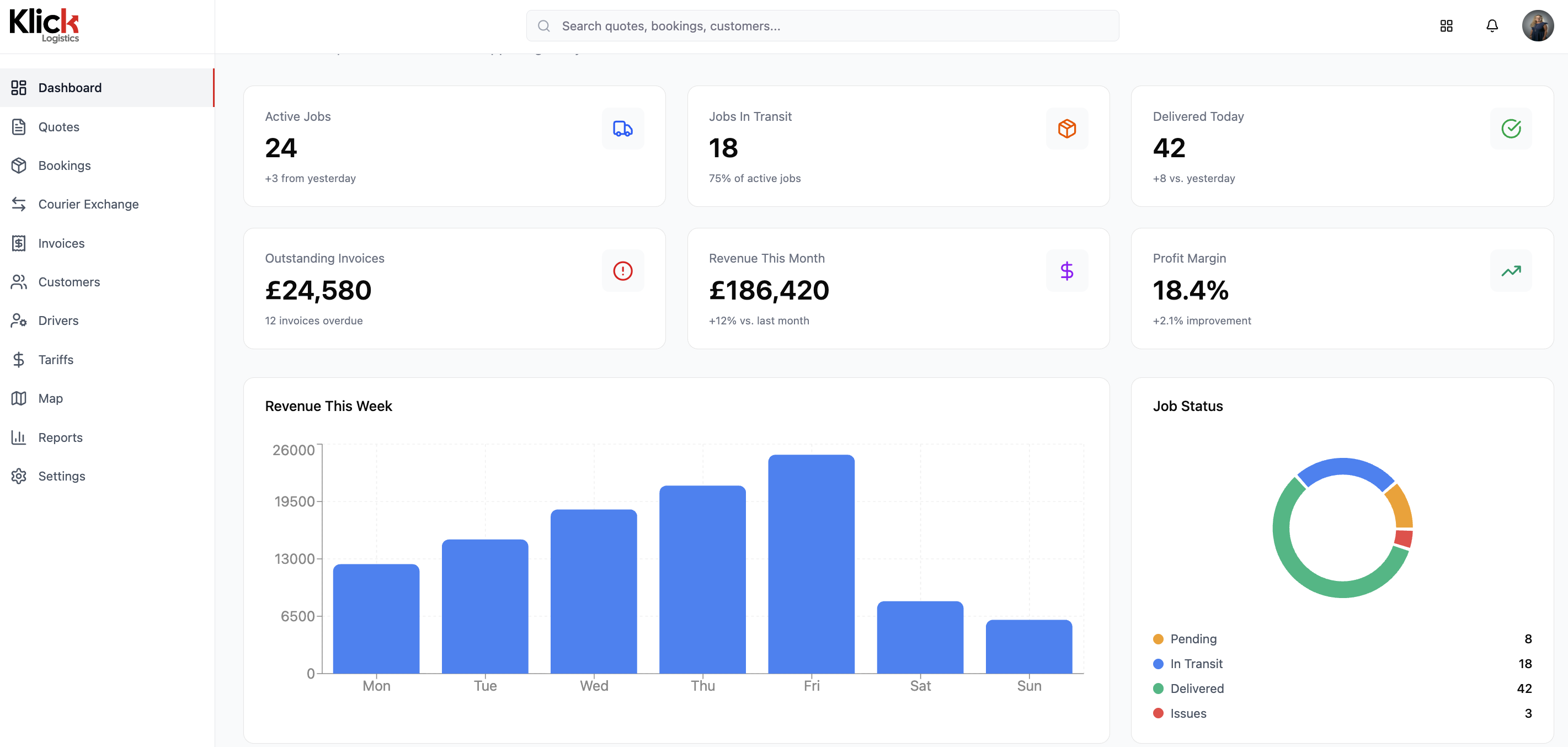Click the Klick Logistics logo
This screenshot has width=1568, height=747.
point(44,25)
